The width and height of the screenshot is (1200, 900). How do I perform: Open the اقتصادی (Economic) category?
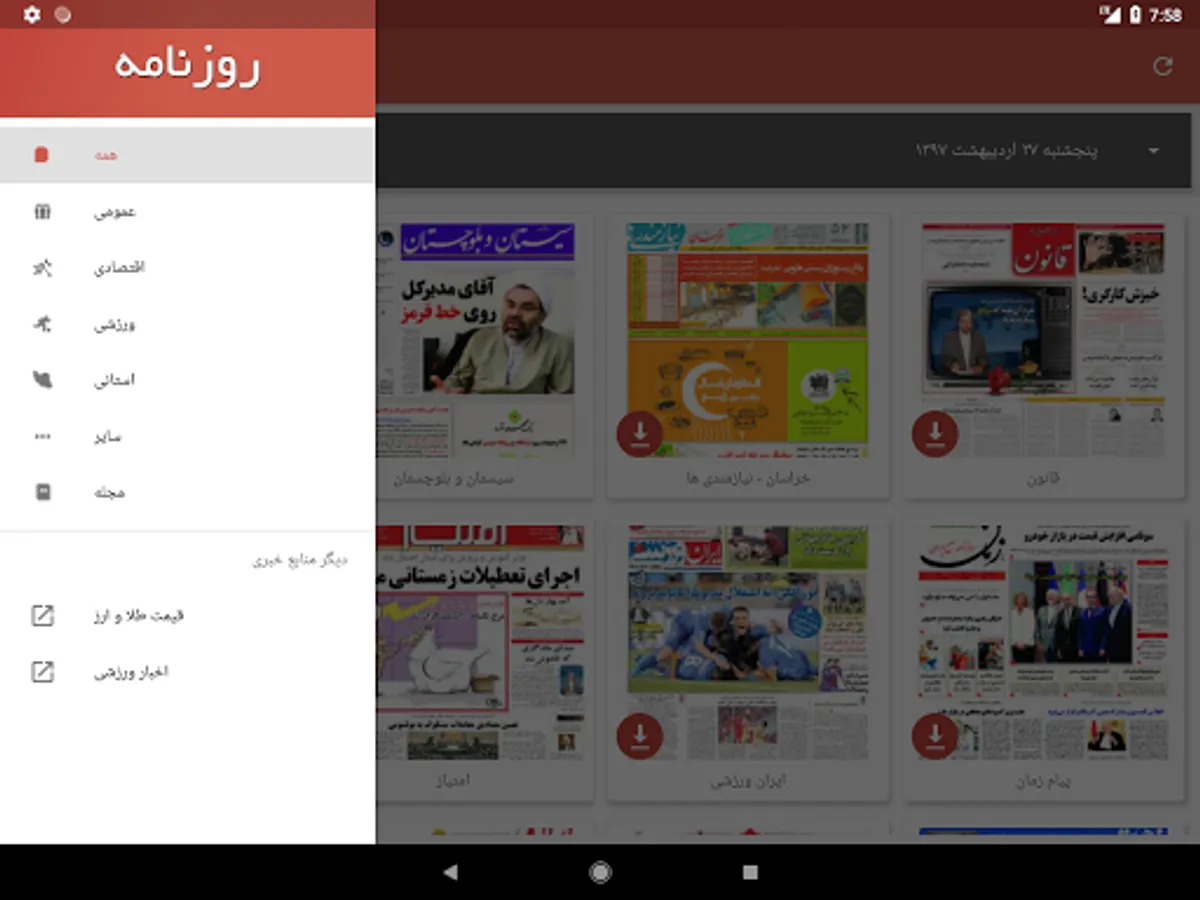188,268
